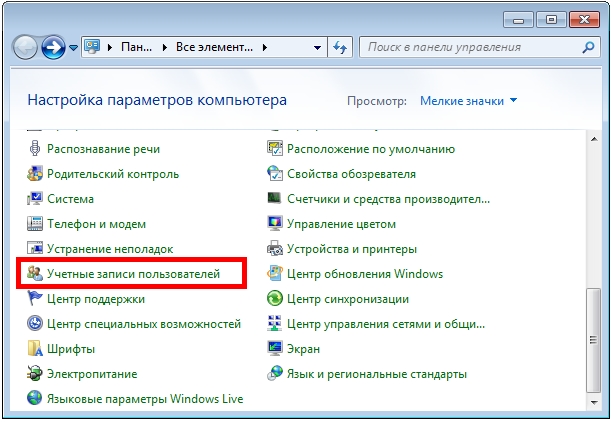This screenshot has height=422, width=612.
Task: Click the Расположение по умолчанию icon
Action: pos(275,149)
